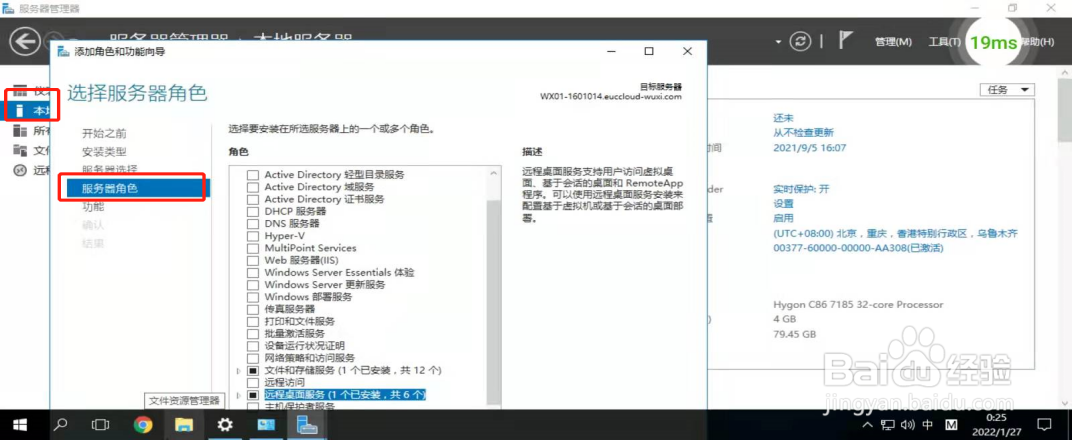Viewport: 1073px width, 441px height.
Task: Check Active Directory 轻型目录服务 role
Action: tap(253, 175)
